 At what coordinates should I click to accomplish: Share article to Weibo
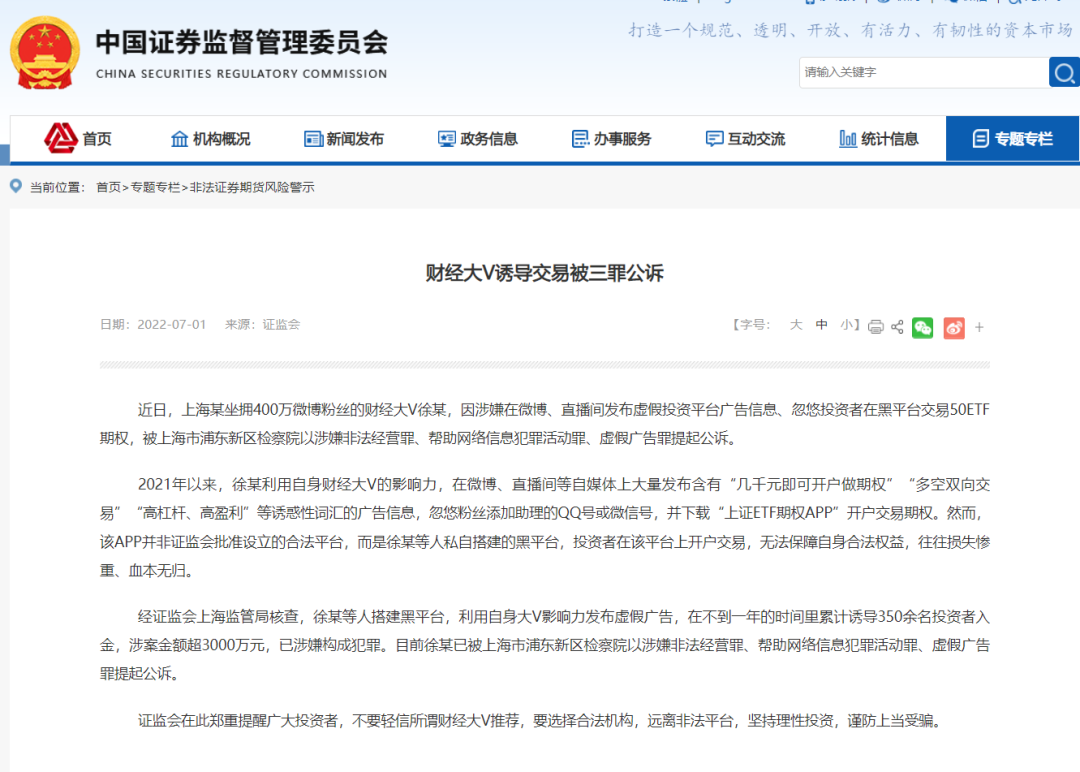coord(954,327)
